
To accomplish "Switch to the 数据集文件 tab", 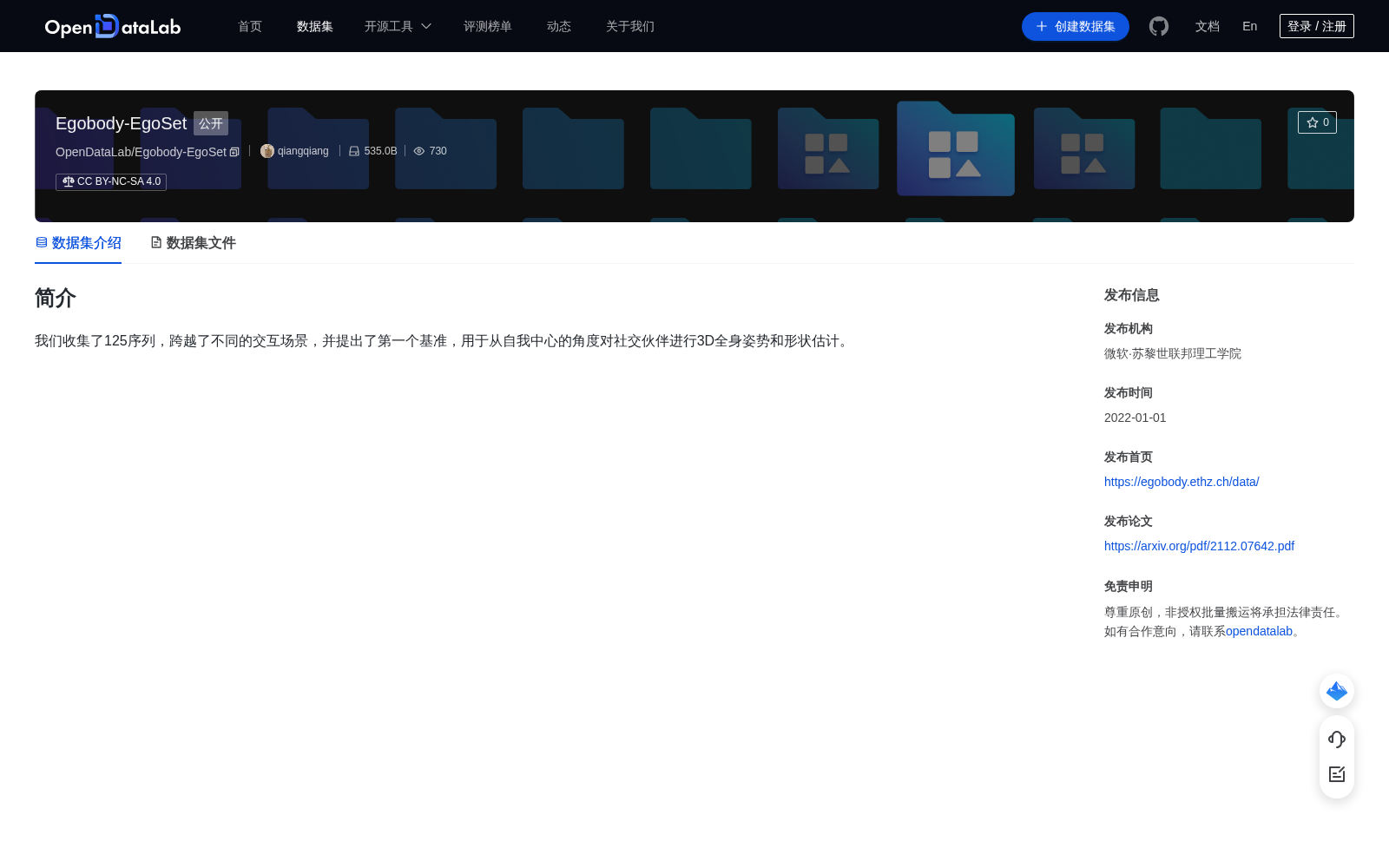I will [x=193, y=243].
